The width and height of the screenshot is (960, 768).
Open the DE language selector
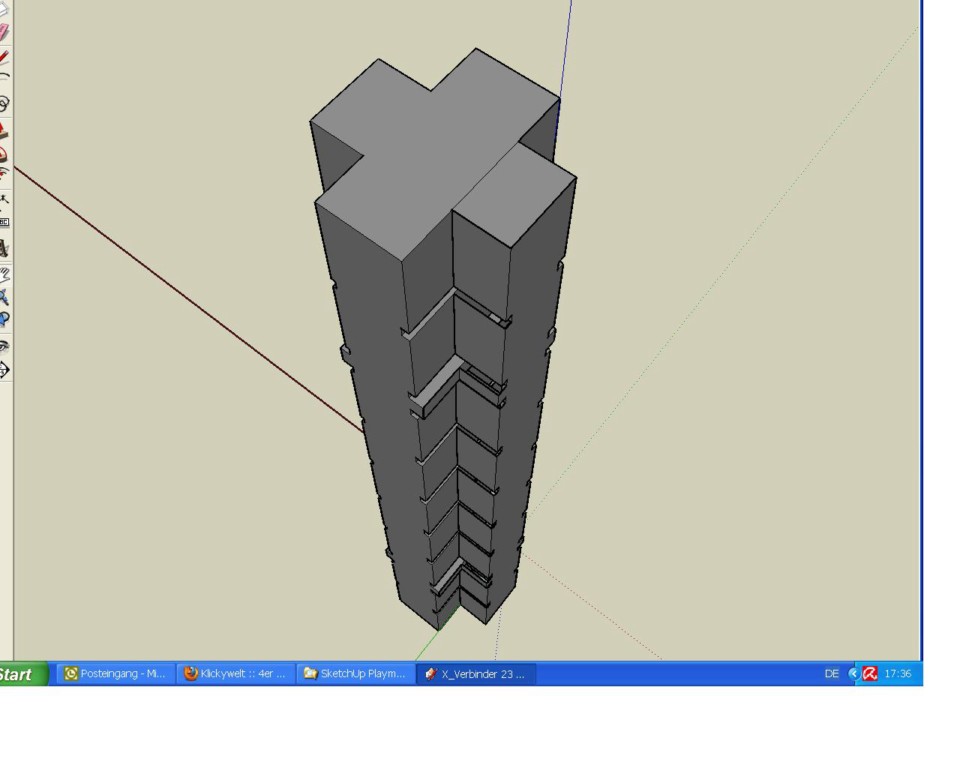[x=831, y=674]
